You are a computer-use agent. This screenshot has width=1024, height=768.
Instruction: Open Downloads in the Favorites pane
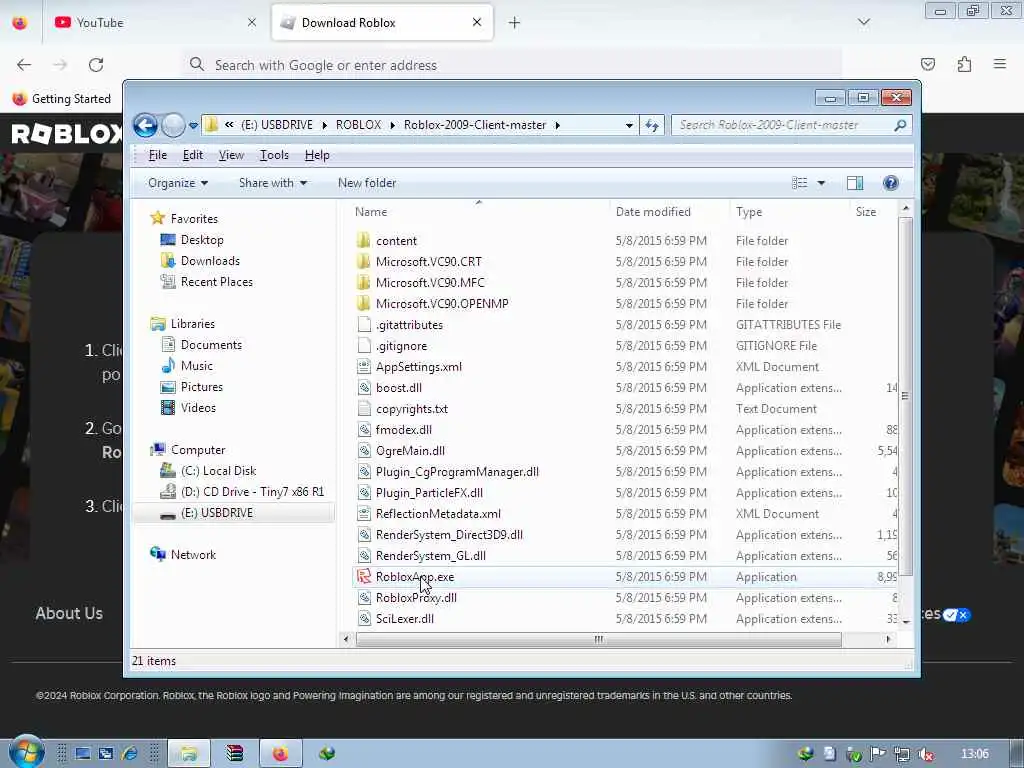point(210,261)
